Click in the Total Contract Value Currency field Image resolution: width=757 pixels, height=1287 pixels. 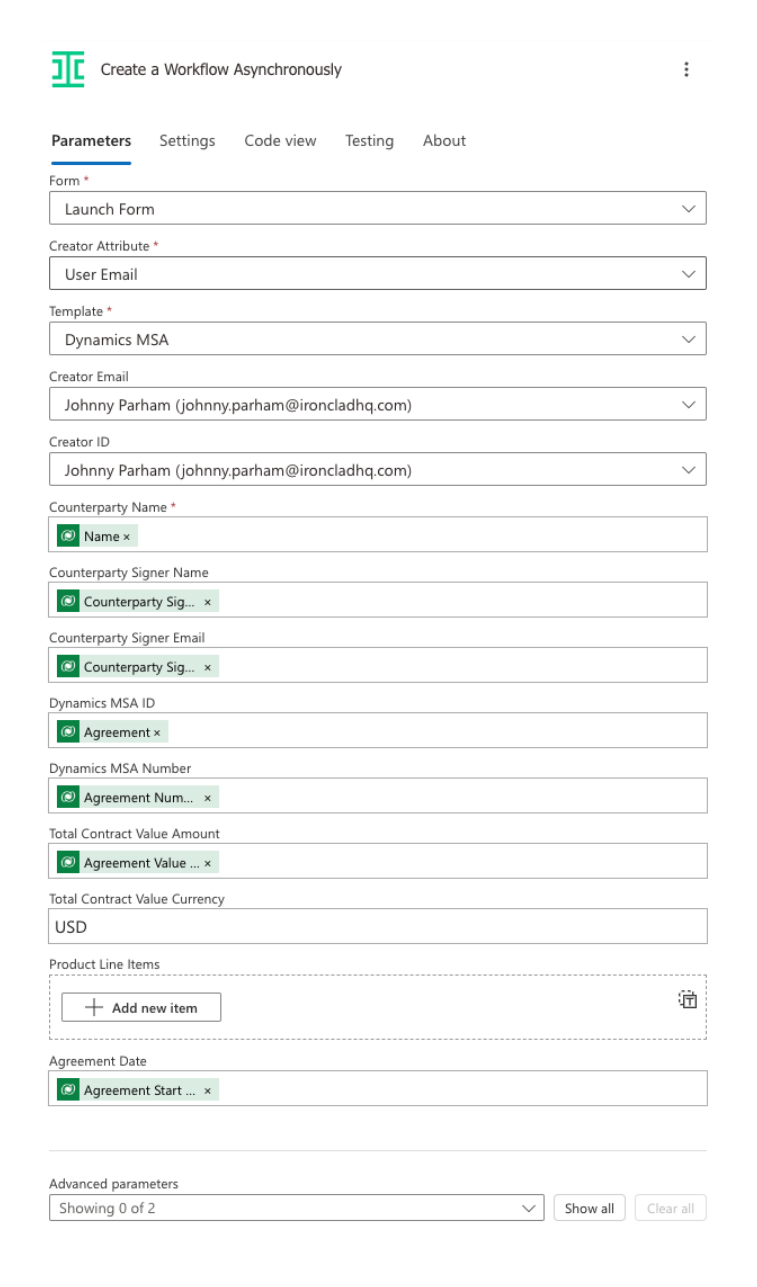pos(378,926)
